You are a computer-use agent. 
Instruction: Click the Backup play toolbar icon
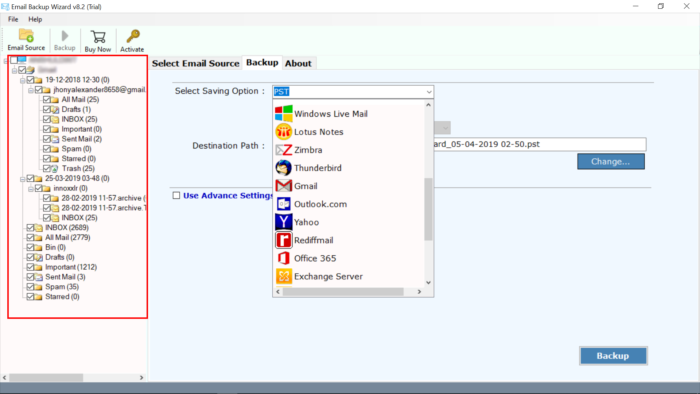(65, 36)
